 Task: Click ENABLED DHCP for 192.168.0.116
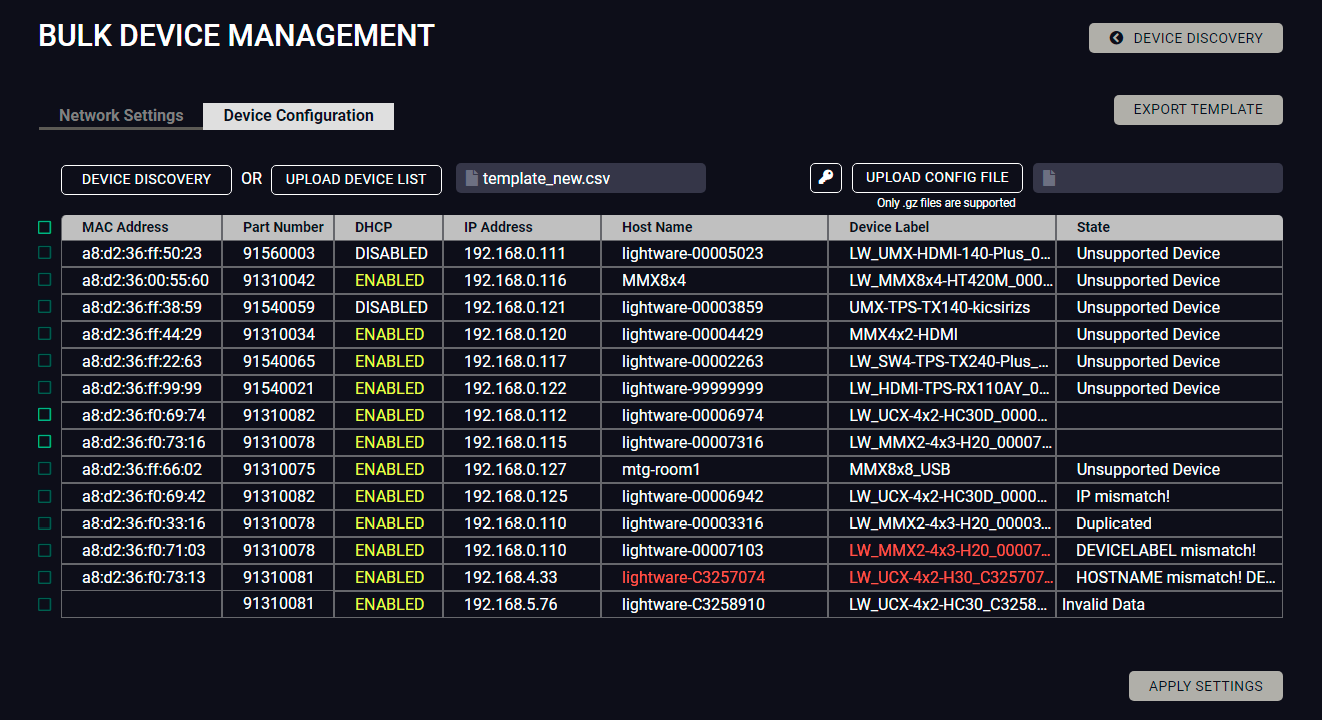point(389,281)
